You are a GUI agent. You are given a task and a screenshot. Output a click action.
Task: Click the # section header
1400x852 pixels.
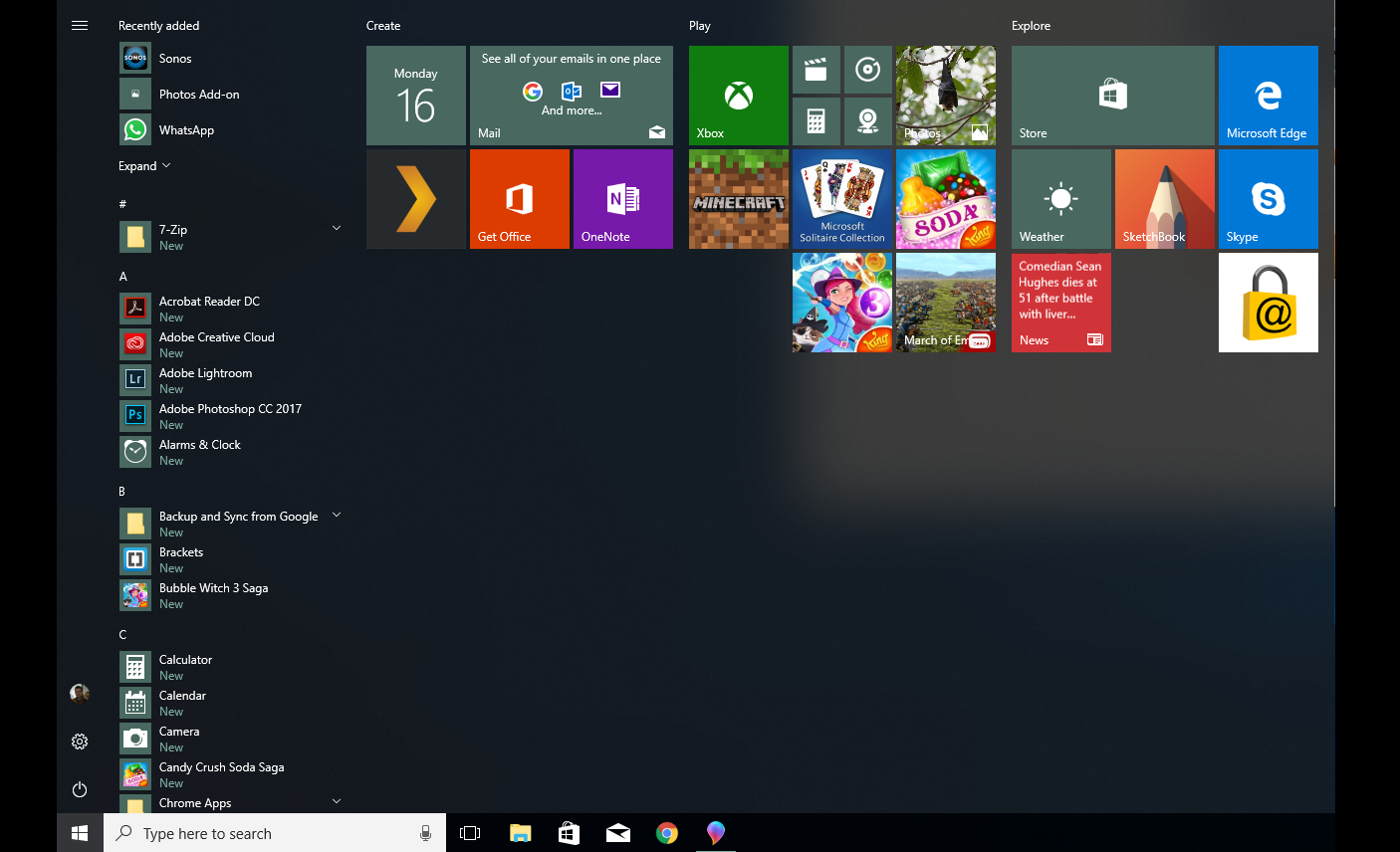point(122,204)
